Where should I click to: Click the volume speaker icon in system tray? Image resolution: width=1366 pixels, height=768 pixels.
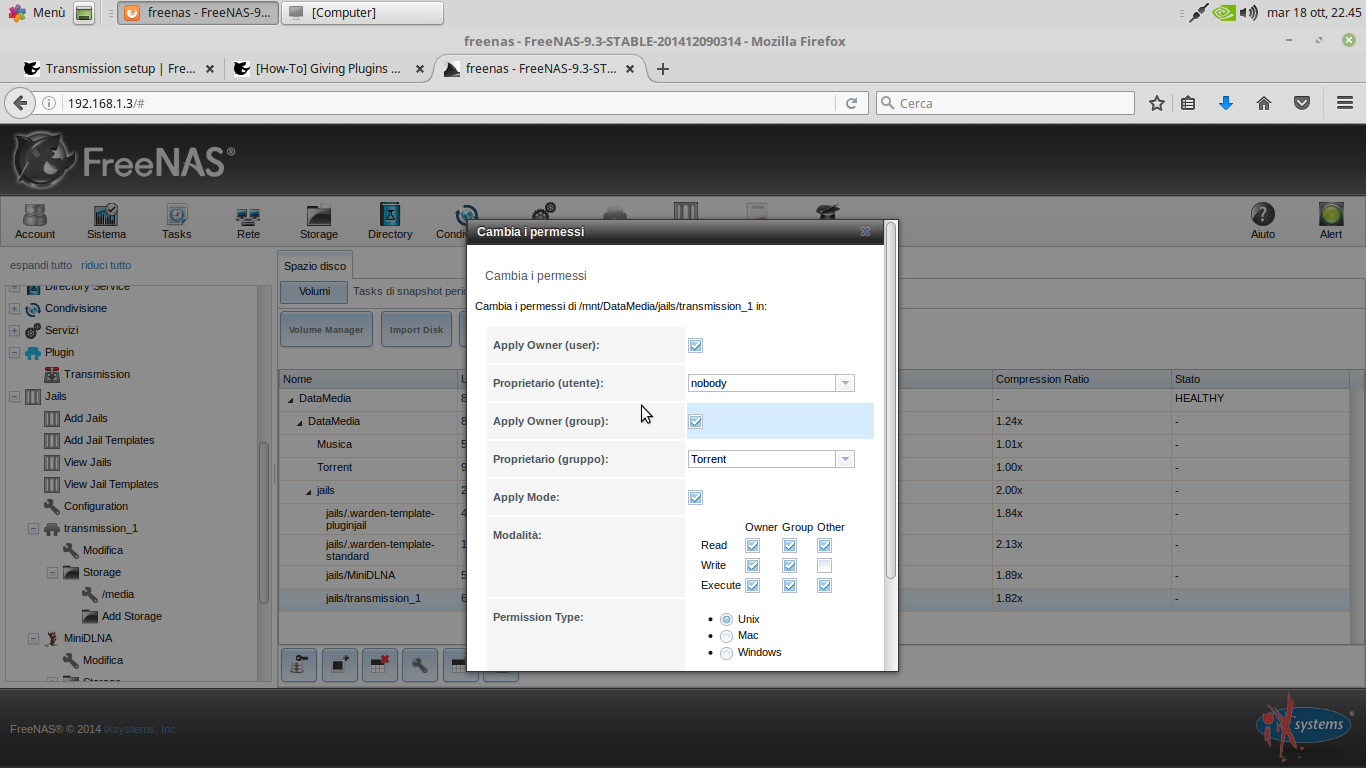click(1248, 13)
